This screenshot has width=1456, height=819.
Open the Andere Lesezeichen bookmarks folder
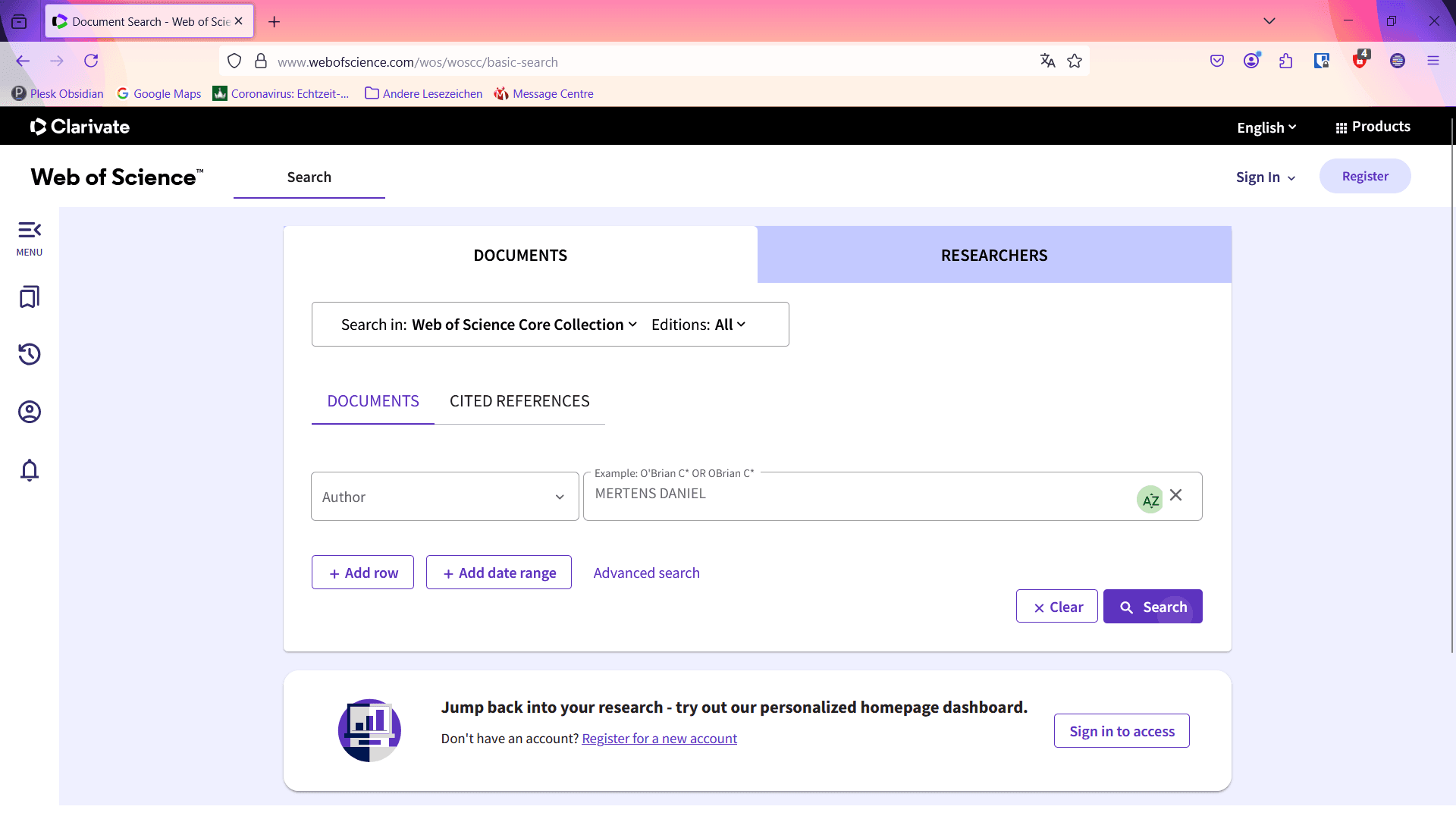tap(423, 94)
